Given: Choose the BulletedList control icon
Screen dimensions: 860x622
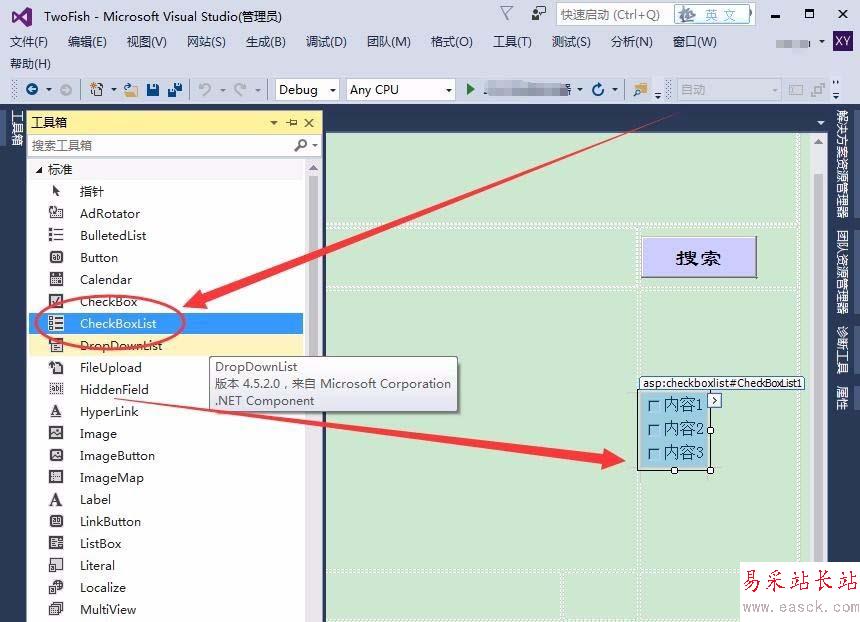Looking at the screenshot, I should [56, 235].
